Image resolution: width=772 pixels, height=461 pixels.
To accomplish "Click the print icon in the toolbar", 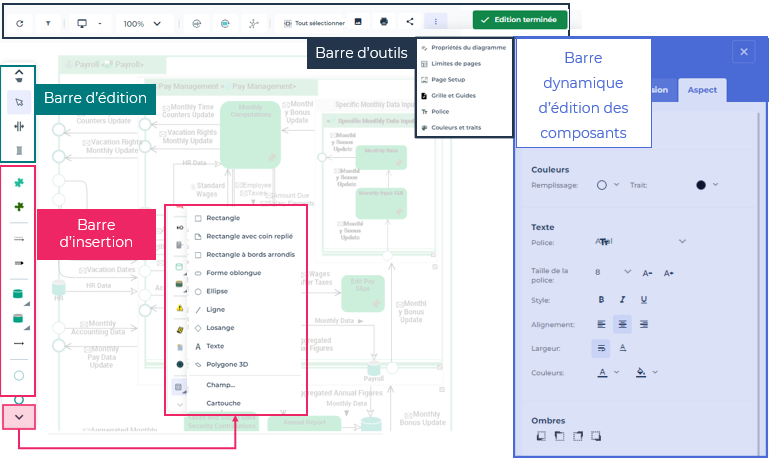I will pyautogui.click(x=383, y=21).
